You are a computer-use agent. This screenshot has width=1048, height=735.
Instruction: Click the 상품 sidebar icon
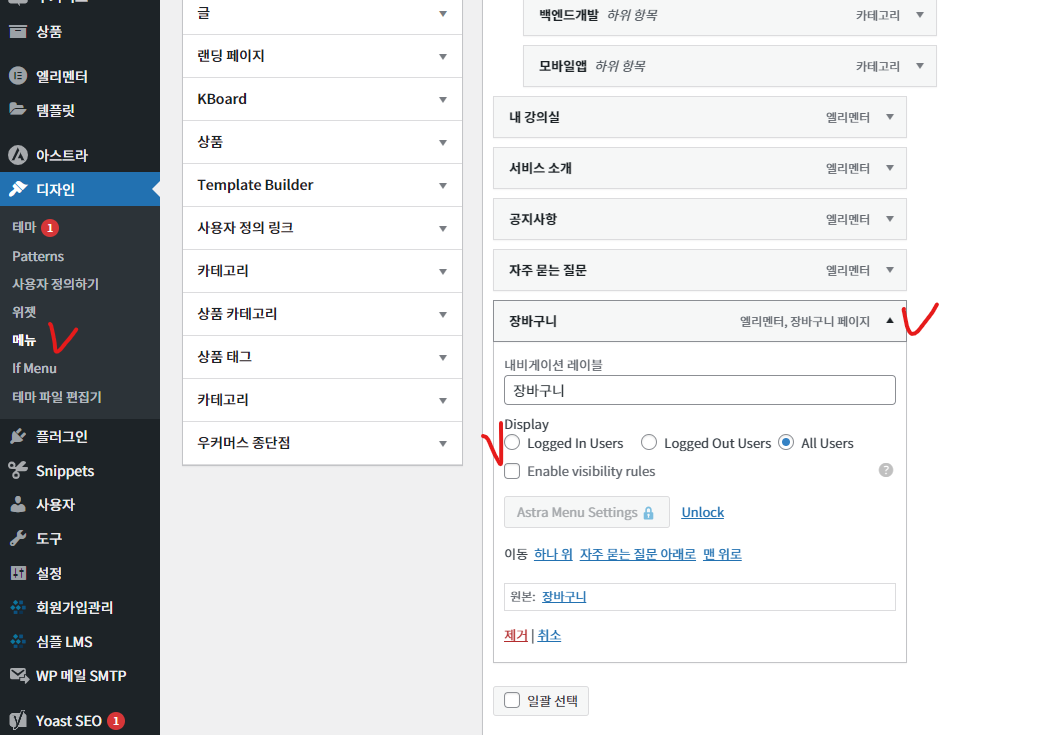pos(18,31)
